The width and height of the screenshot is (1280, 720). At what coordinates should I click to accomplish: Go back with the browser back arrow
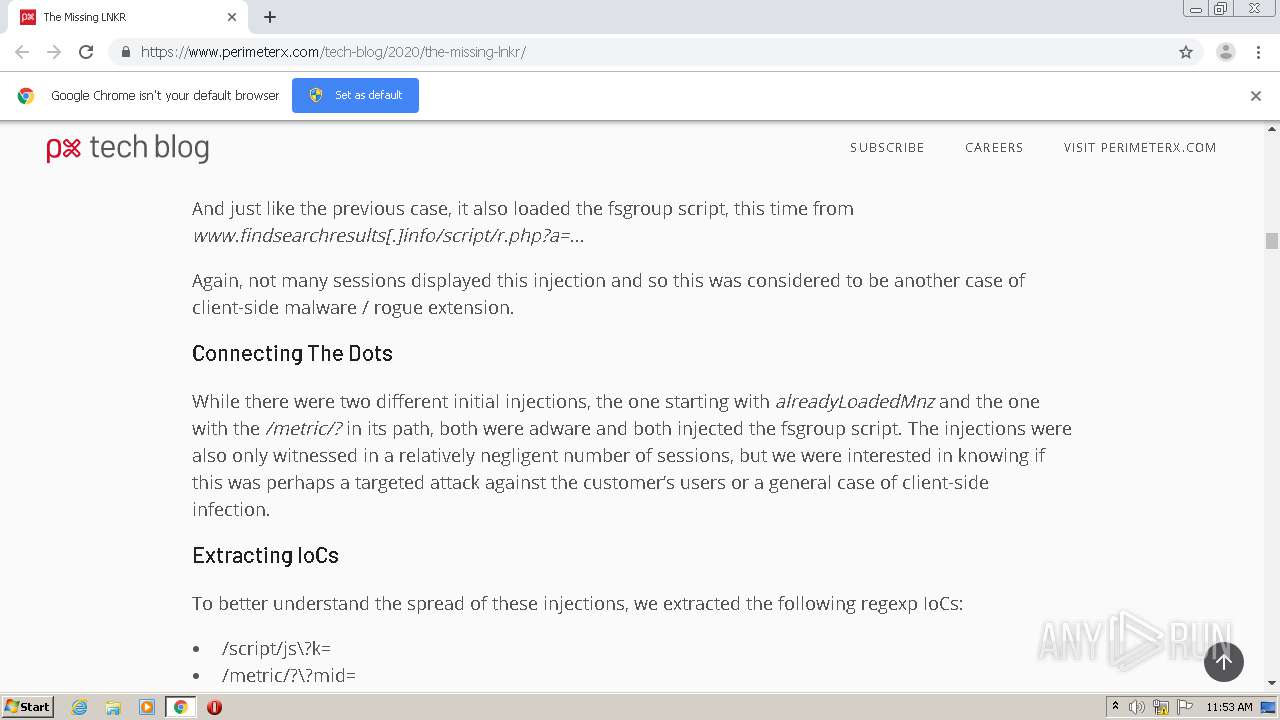pyautogui.click(x=22, y=52)
